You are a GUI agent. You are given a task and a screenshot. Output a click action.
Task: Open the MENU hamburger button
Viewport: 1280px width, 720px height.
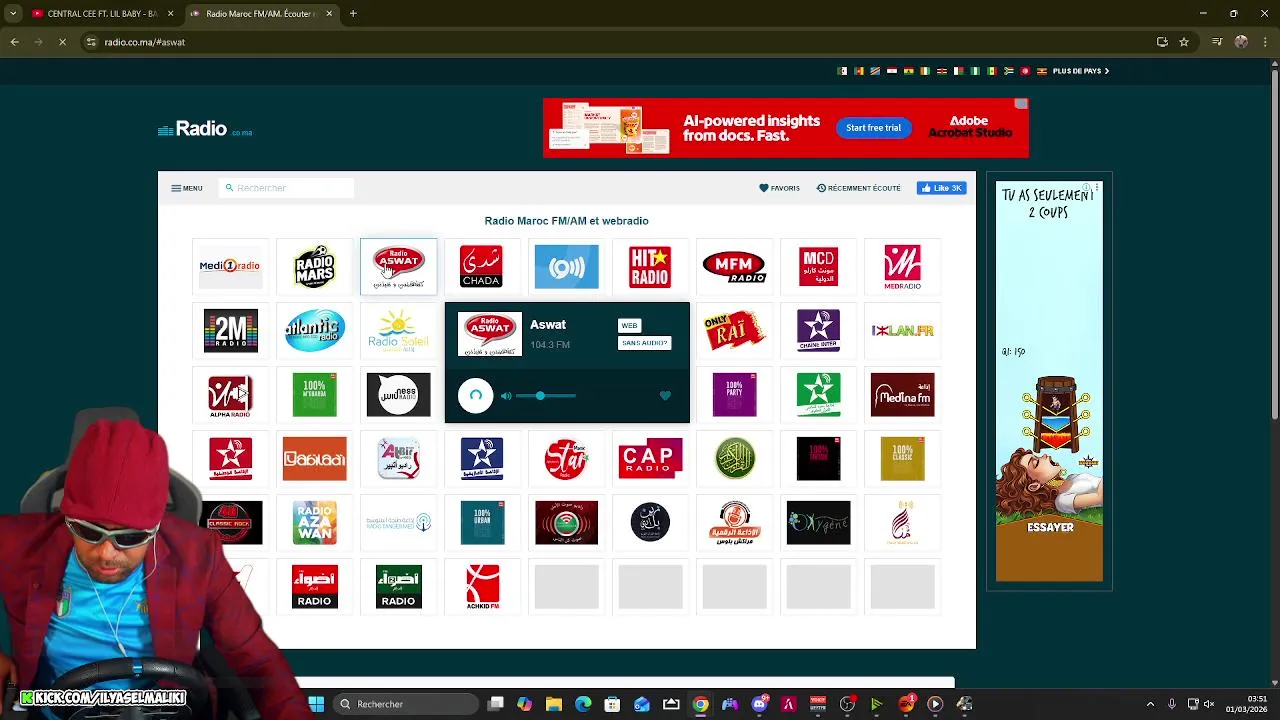point(186,188)
